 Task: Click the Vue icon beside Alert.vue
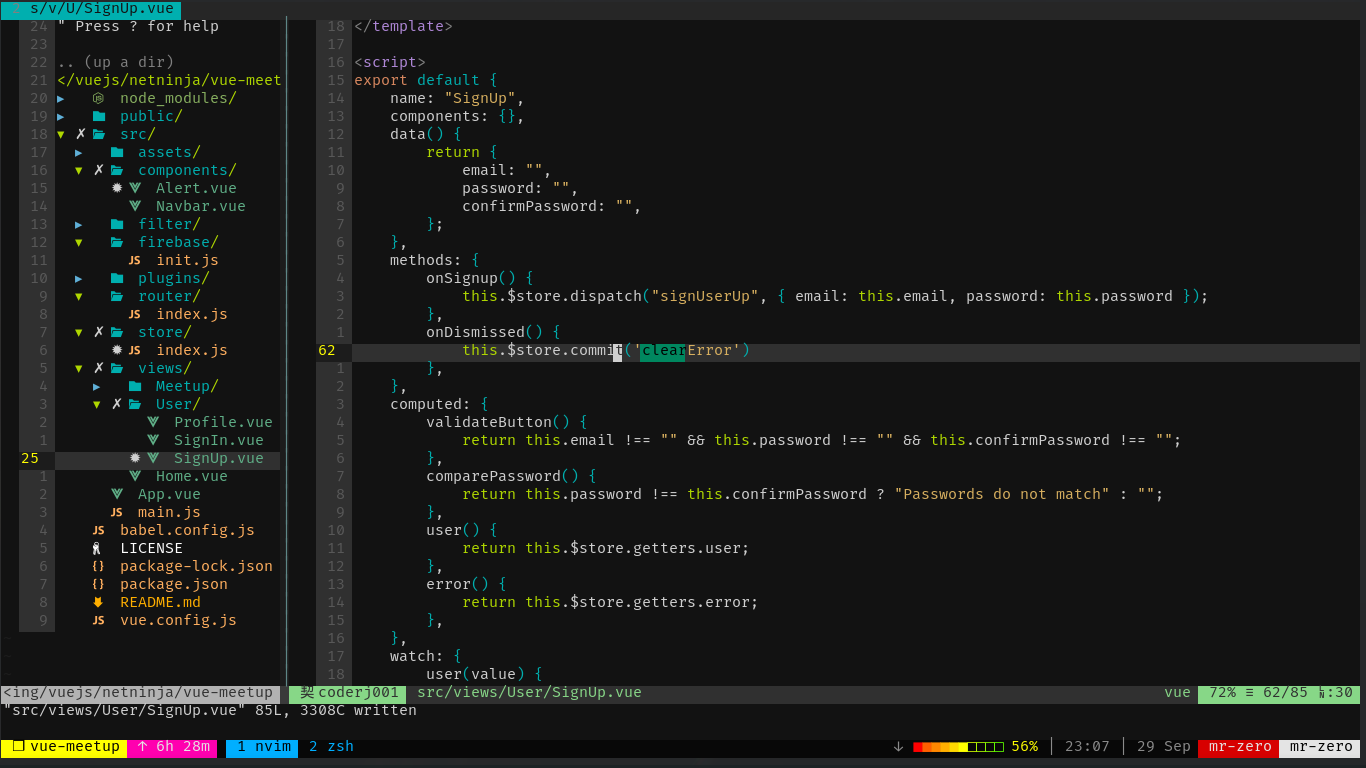135,188
